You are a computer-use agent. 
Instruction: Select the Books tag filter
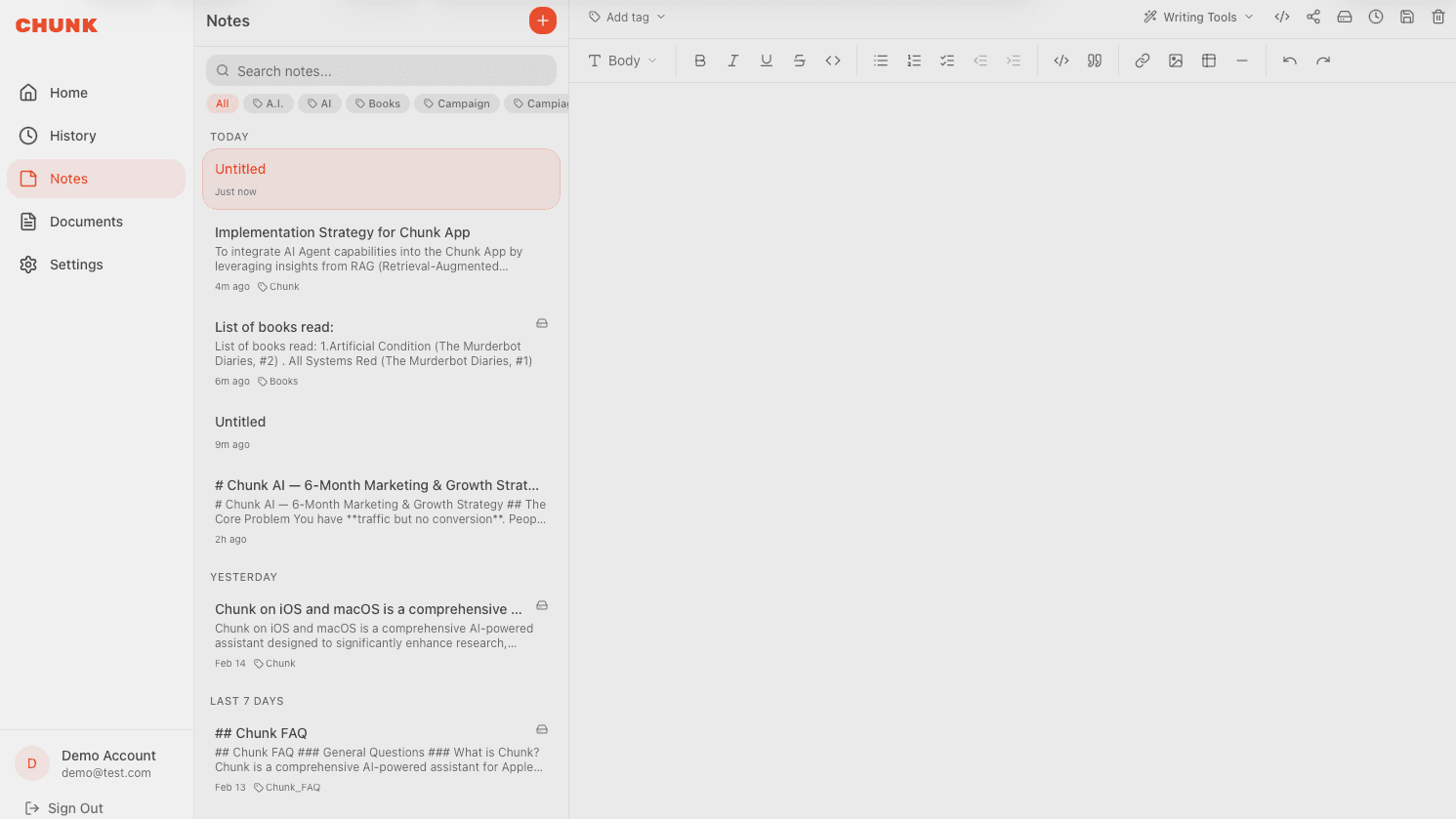377,102
